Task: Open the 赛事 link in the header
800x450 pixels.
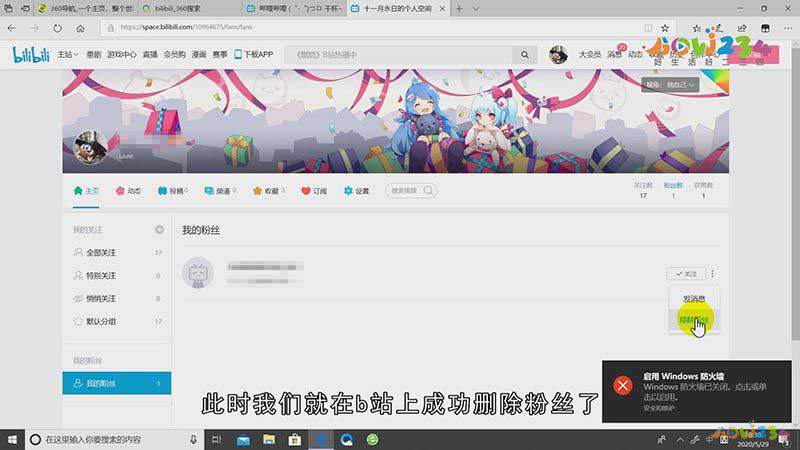Action: point(220,54)
